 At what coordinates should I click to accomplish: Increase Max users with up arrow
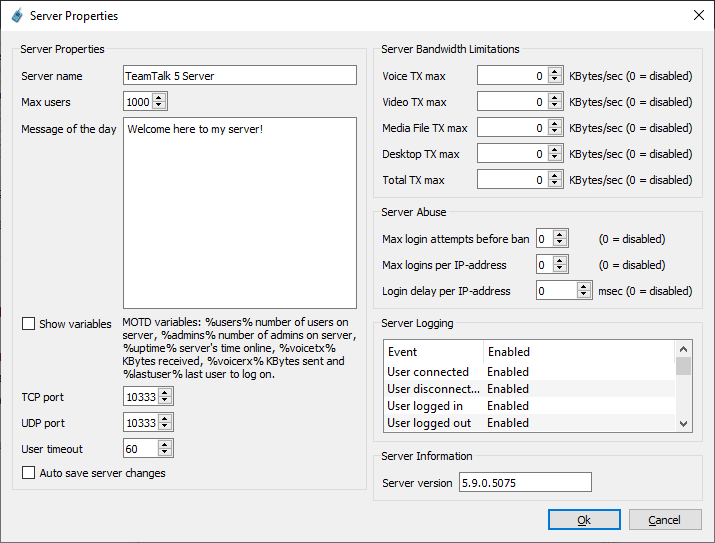pyautogui.click(x=160, y=97)
